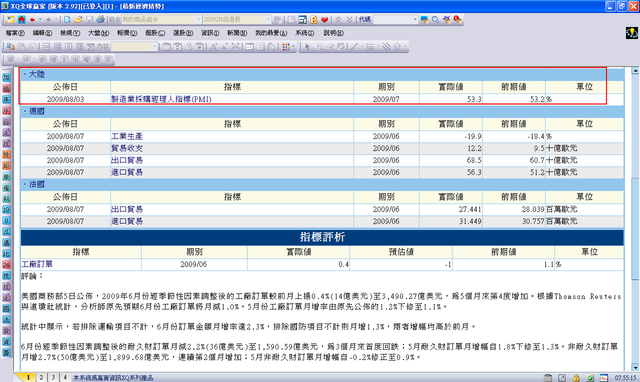Expand back arrow history dropdown
This screenshot has height=382, width=640.
(x=40, y=19)
